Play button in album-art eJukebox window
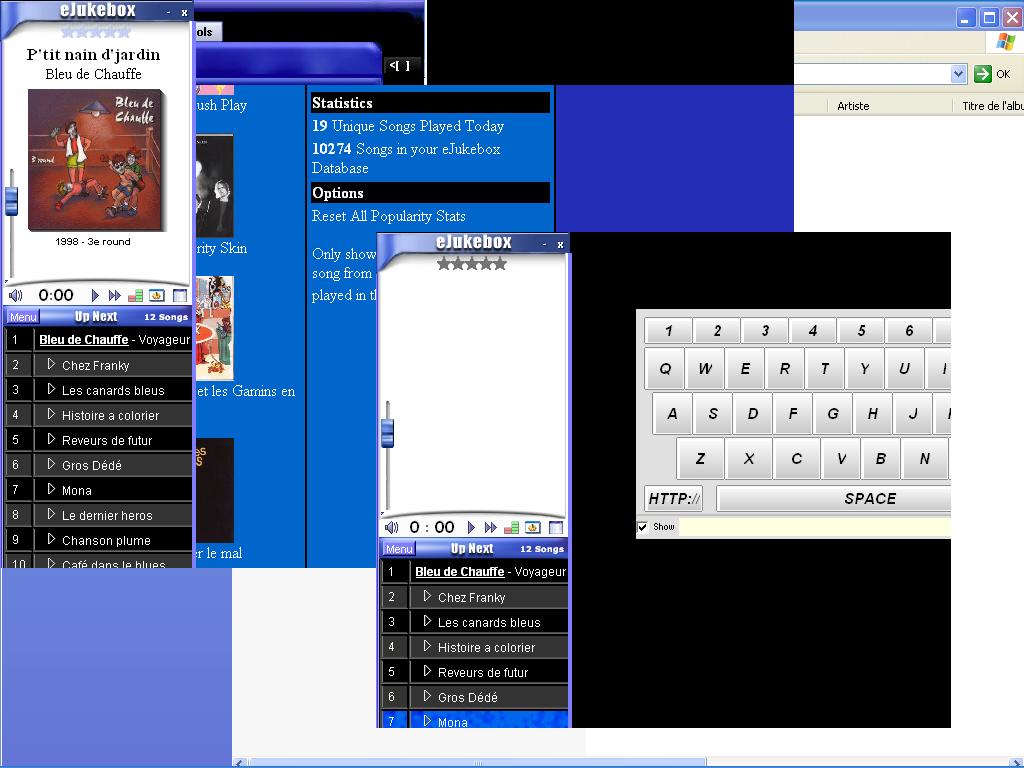 click(x=95, y=296)
